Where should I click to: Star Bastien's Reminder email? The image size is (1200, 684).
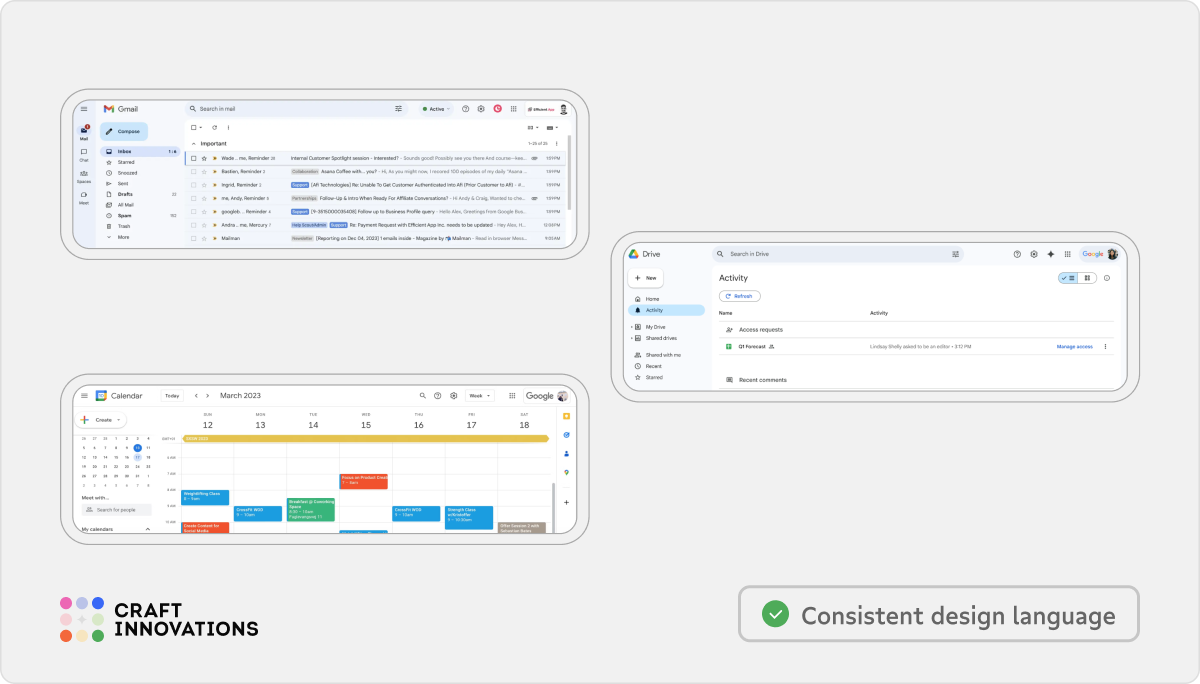205,171
